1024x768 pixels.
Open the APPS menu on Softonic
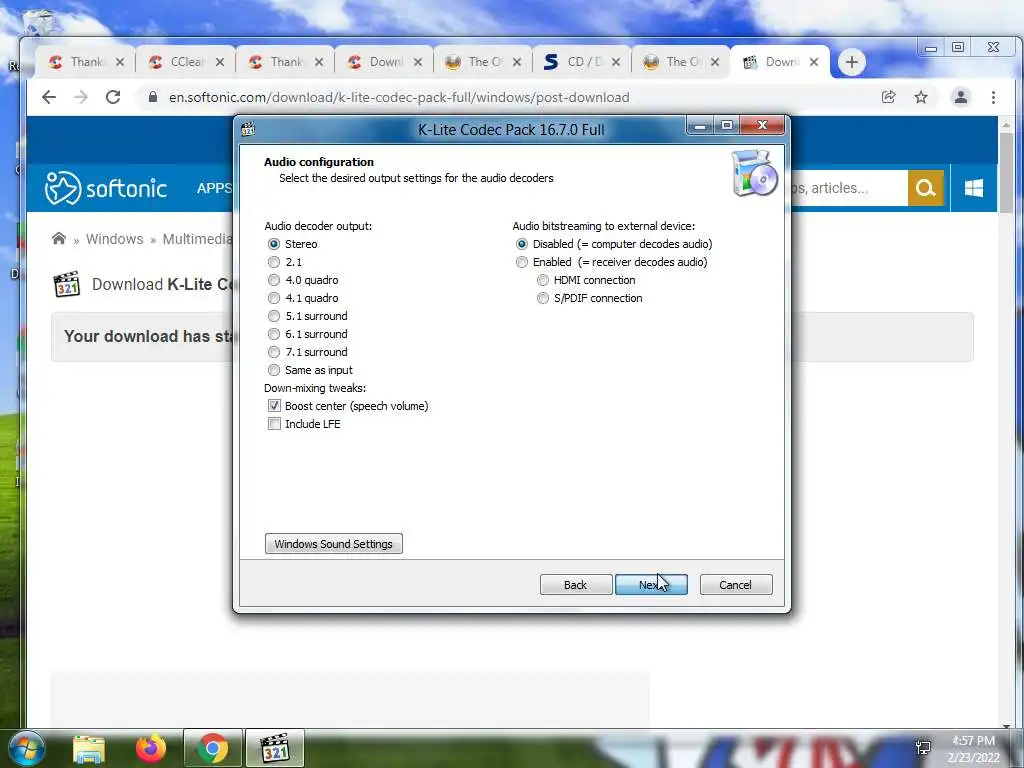(214, 188)
